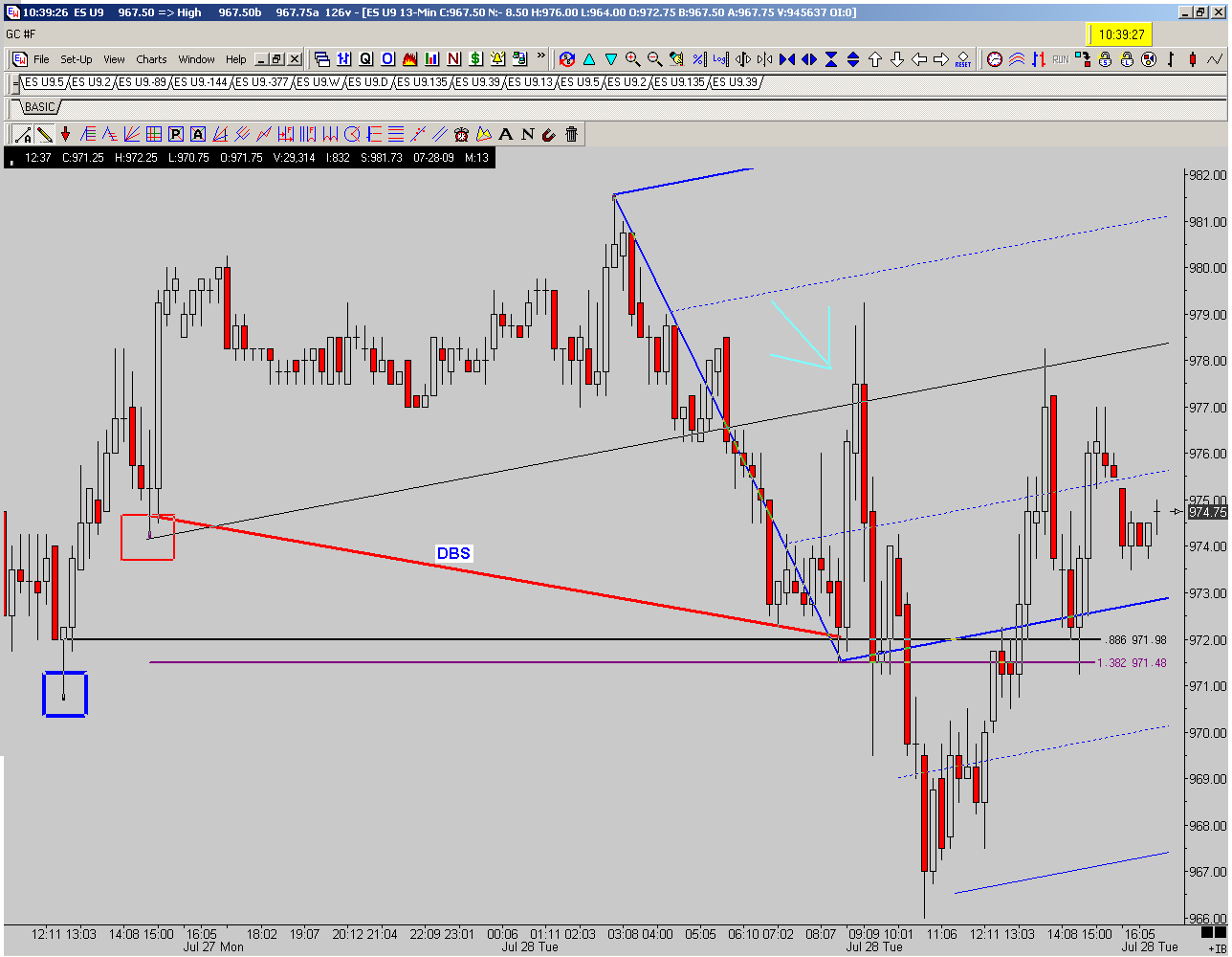The width and height of the screenshot is (1232, 957).
Task: Select the pencil drawing tool
Action: [44, 134]
